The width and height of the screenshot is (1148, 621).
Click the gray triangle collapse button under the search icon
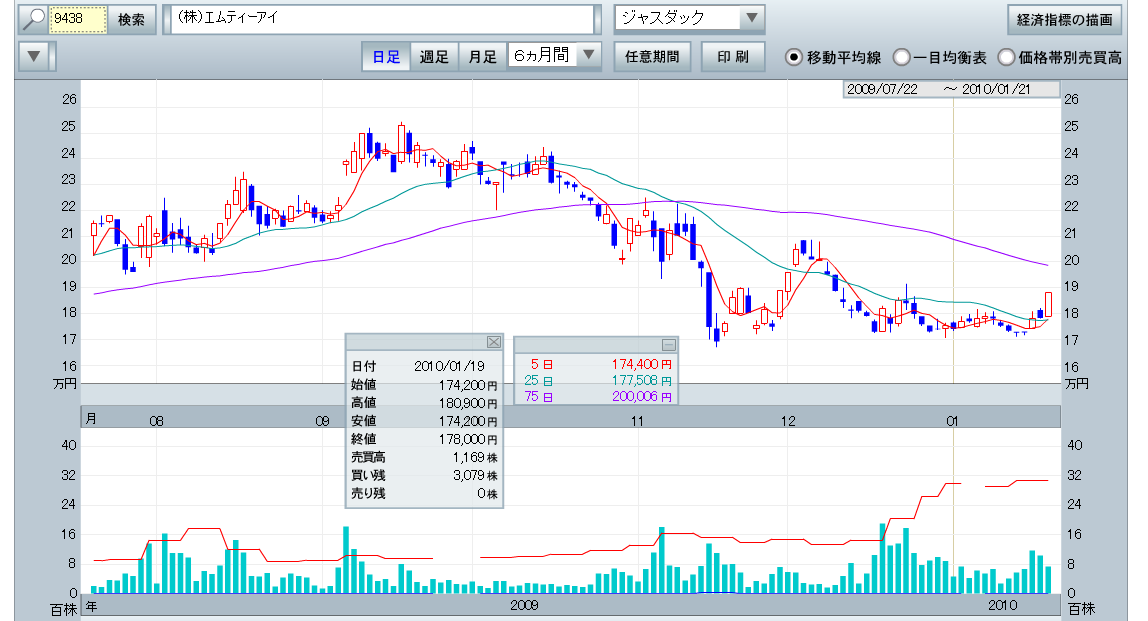click(x=35, y=57)
